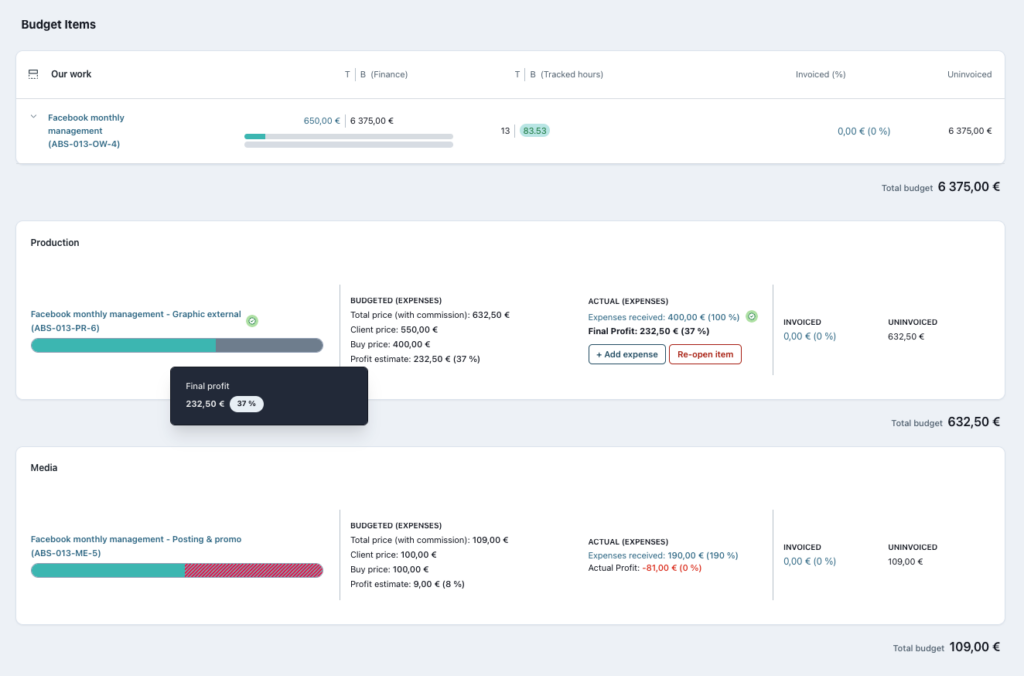Click the Our work finance progress bar
This screenshot has width=1024, height=676.
pyautogui.click(x=349, y=137)
